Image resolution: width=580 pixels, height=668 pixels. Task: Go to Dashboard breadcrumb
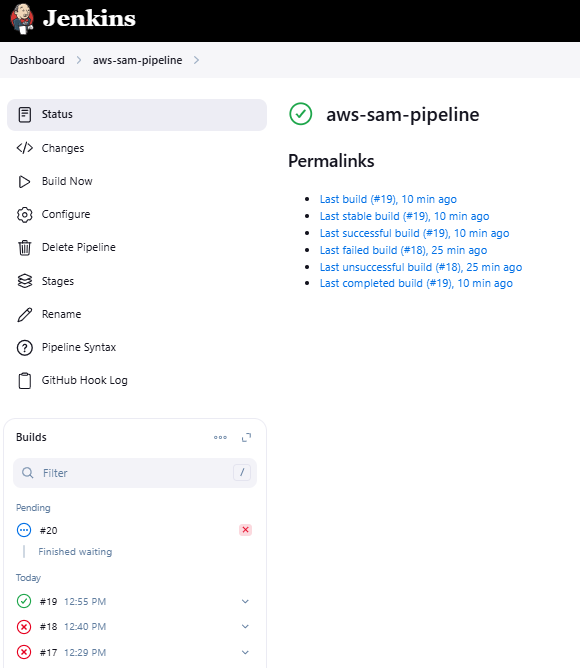click(x=38, y=60)
